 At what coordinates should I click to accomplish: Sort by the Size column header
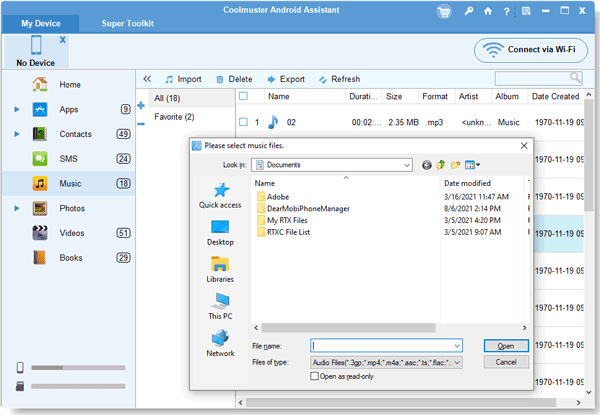[x=399, y=96]
